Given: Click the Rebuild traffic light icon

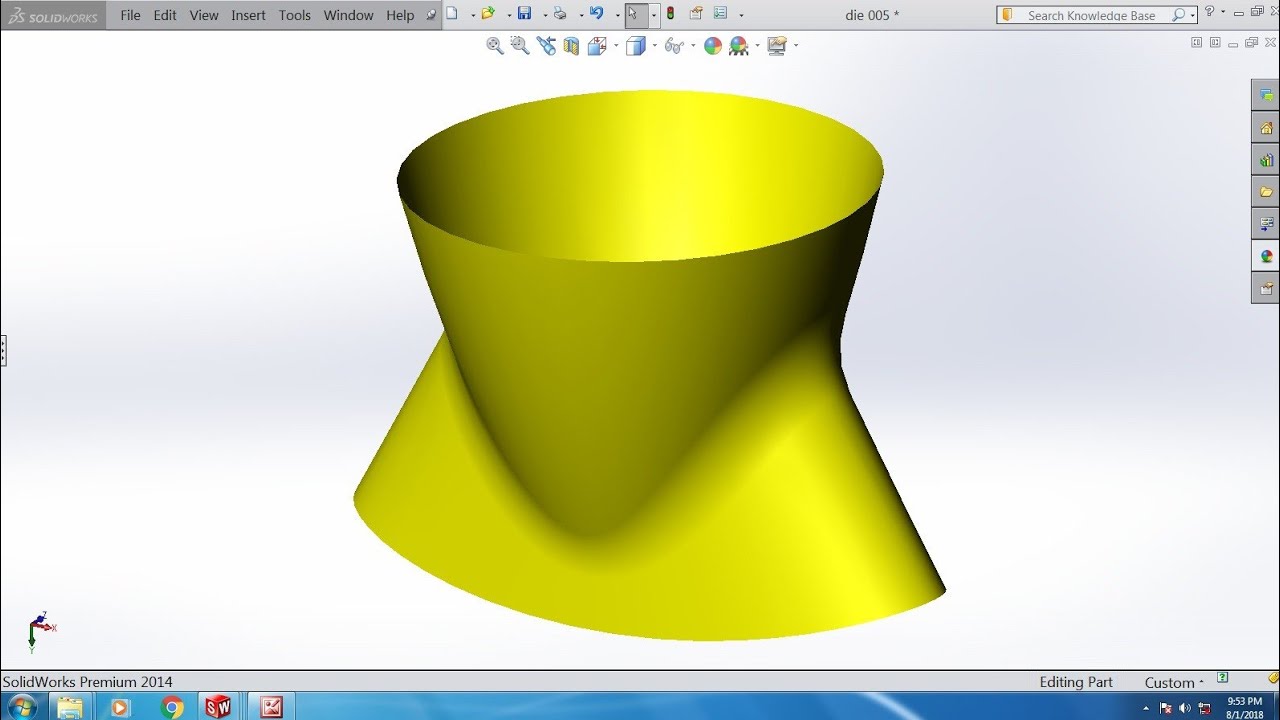Looking at the screenshot, I should (x=670, y=14).
